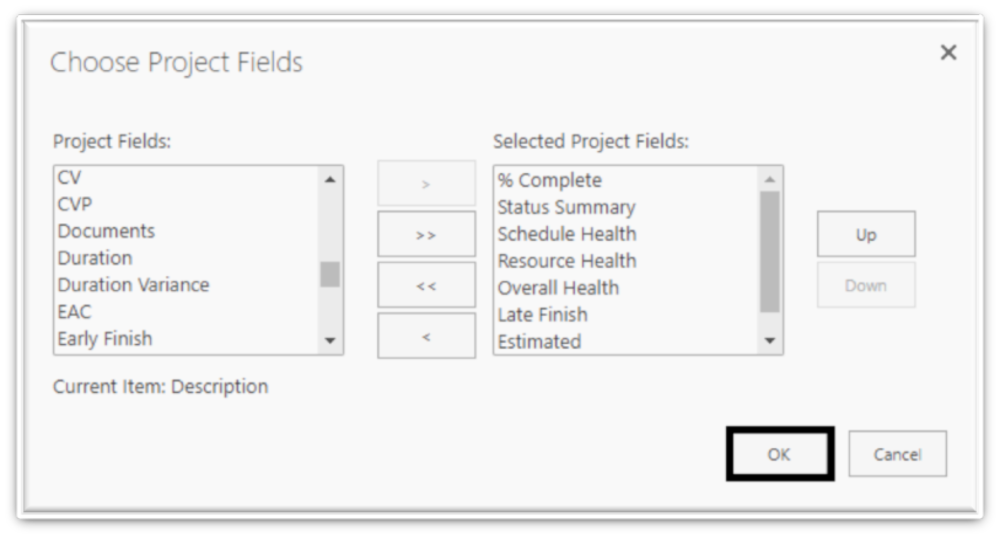Pick Early Finish from Project Fields

click(105, 339)
